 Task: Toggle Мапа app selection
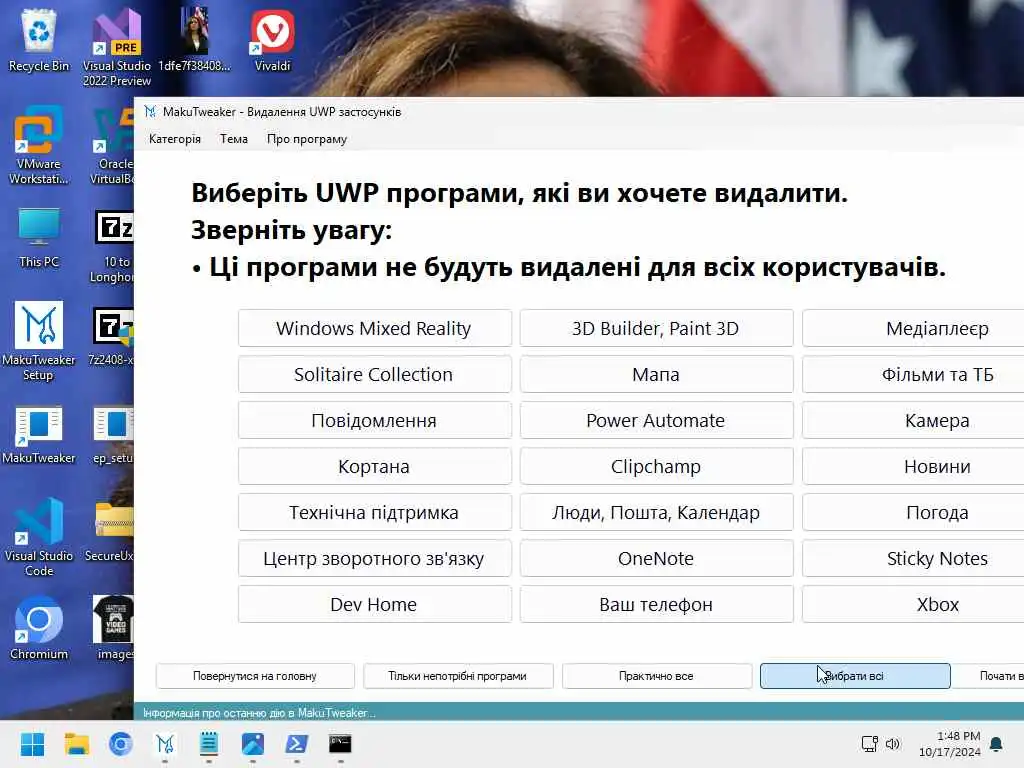[656, 374]
